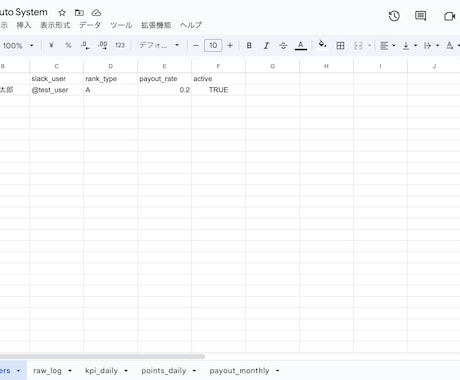Increase decimal places
Viewport: 460px width, 380px height.
103,45
